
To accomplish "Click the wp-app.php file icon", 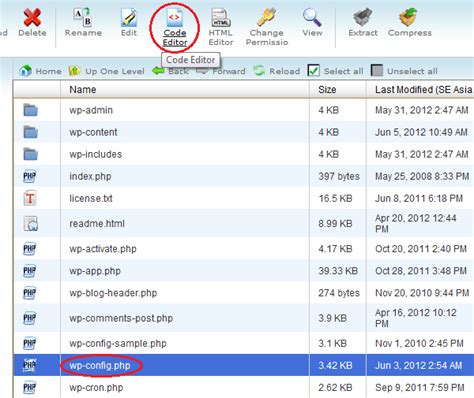I will 30,271.
